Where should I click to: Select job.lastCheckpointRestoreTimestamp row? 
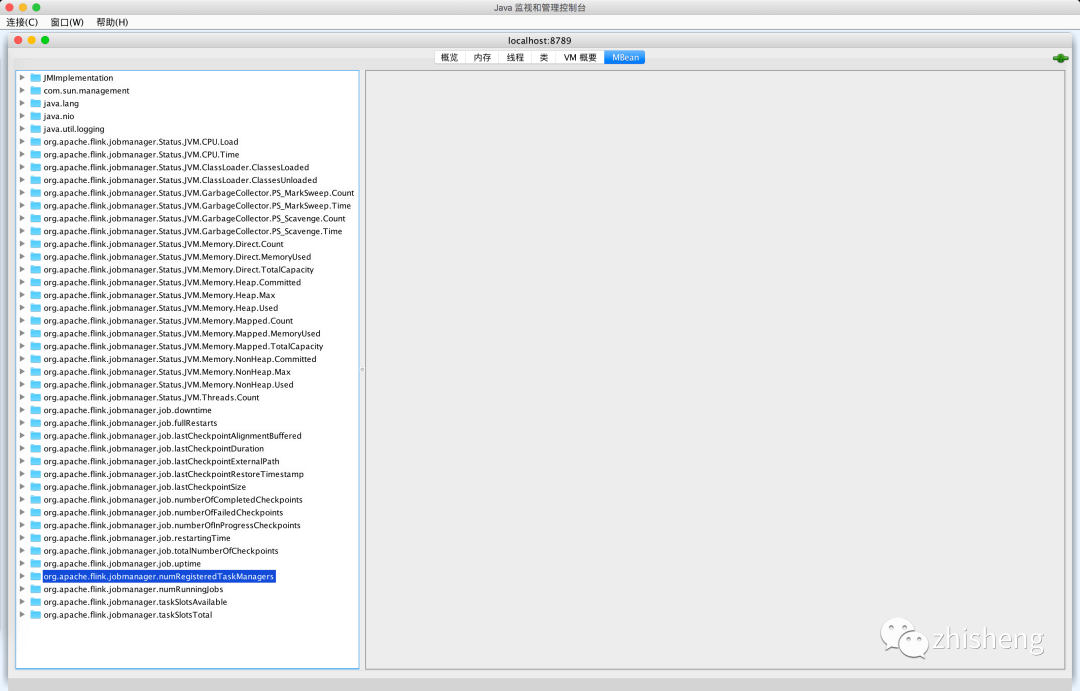point(174,474)
